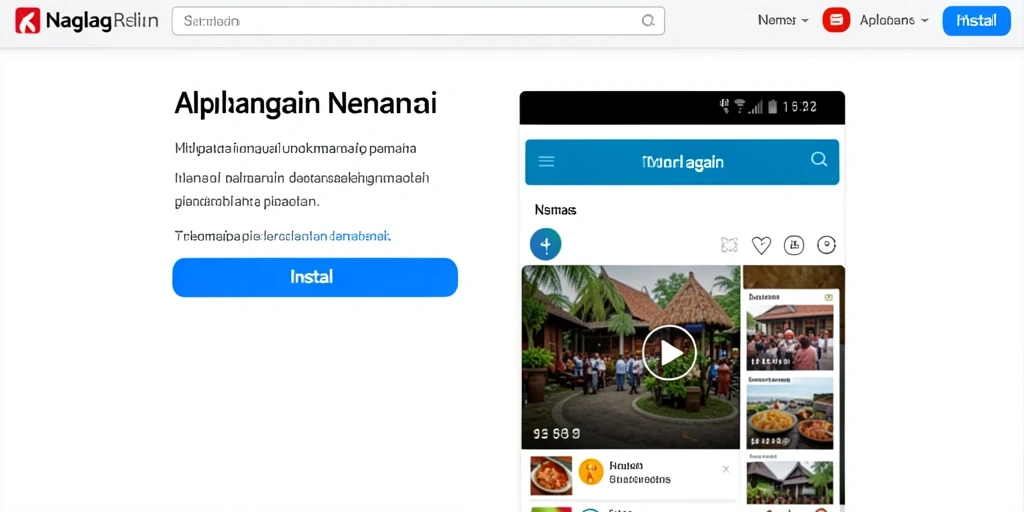Click the orange round icon in the list row
This screenshot has width=1024, height=512.
591,472
